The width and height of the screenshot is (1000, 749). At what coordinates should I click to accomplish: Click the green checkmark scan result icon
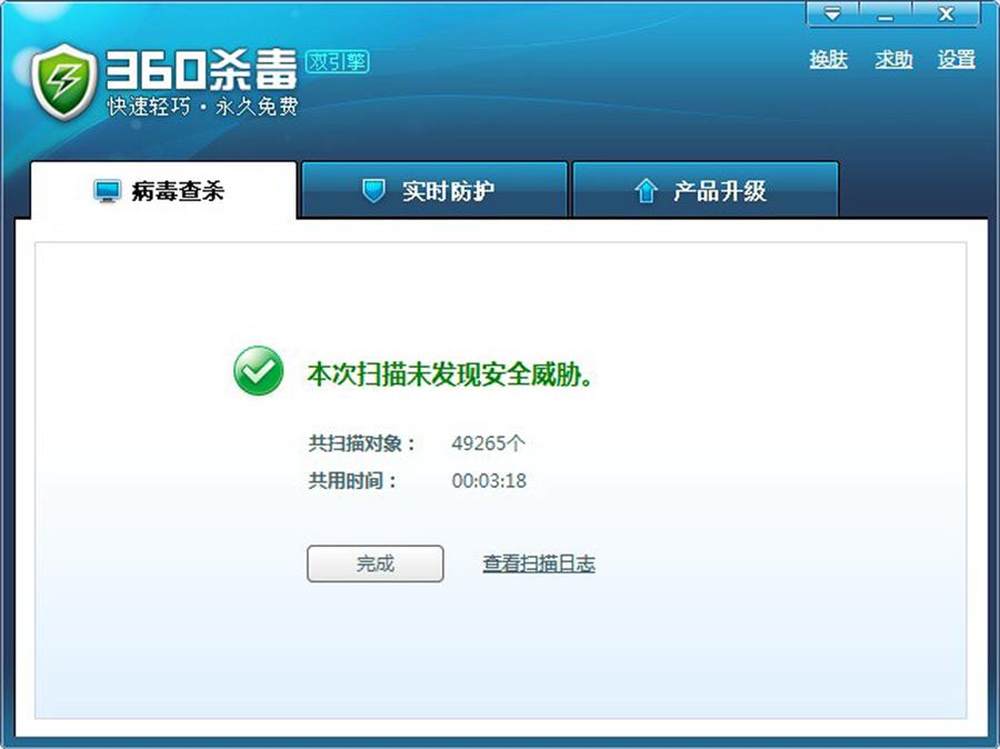258,371
